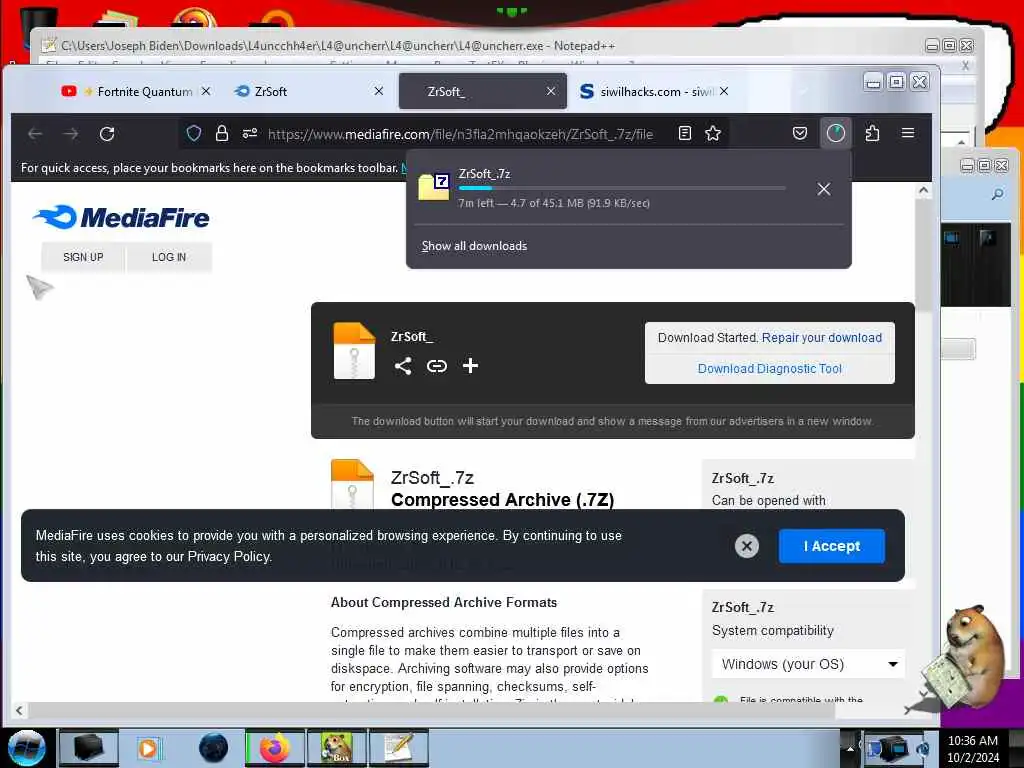This screenshot has height=768, width=1024.
Task: Dismiss cookie banner with round X
Action: [746, 546]
